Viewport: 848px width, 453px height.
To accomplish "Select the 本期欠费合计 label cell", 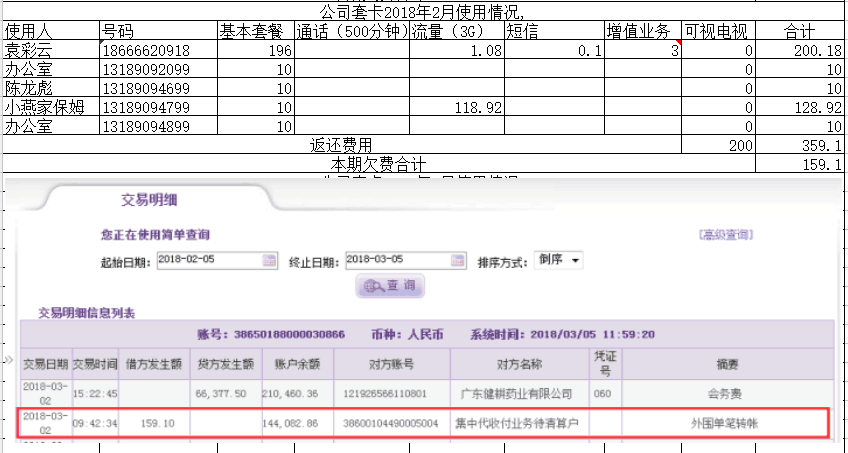I will point(378,163).
